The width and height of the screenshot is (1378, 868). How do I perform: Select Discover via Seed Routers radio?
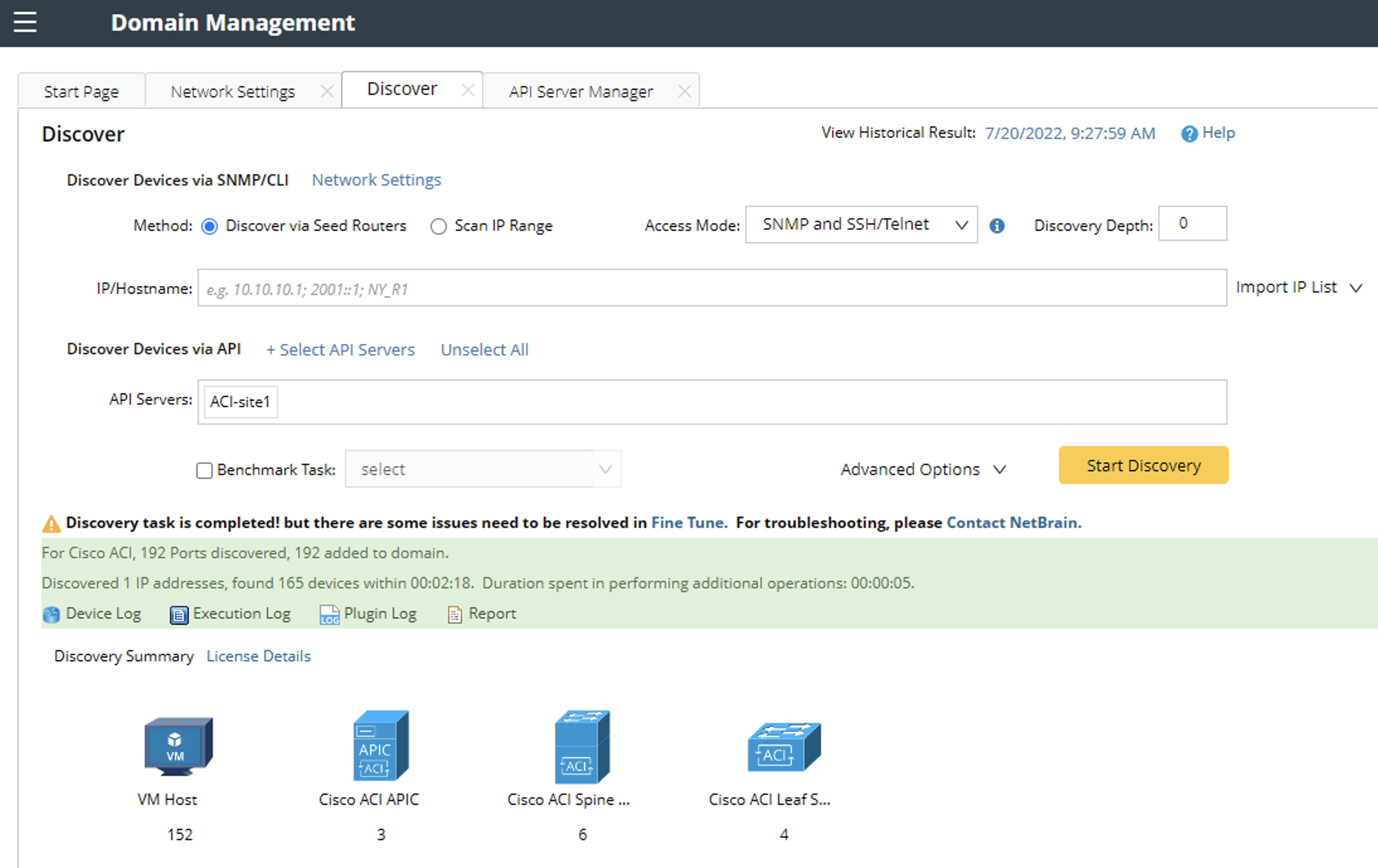(209, 226)
